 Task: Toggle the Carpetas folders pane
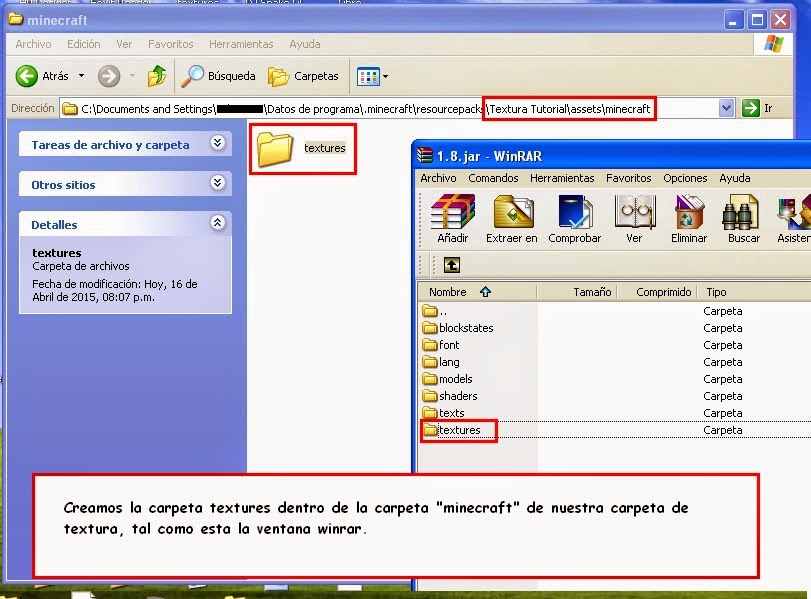(304, 76)
